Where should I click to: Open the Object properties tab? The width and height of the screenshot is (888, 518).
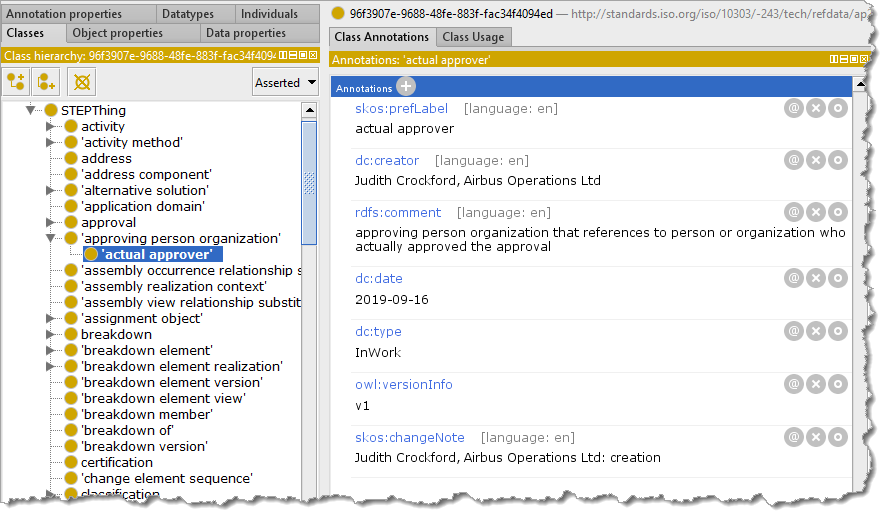point(117,33)
